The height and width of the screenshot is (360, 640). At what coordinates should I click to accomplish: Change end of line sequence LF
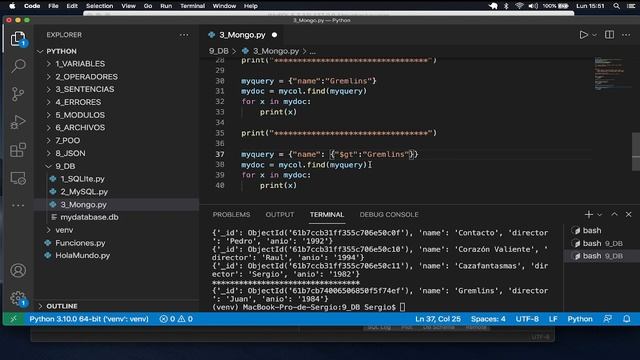click(x=553, y=319)
